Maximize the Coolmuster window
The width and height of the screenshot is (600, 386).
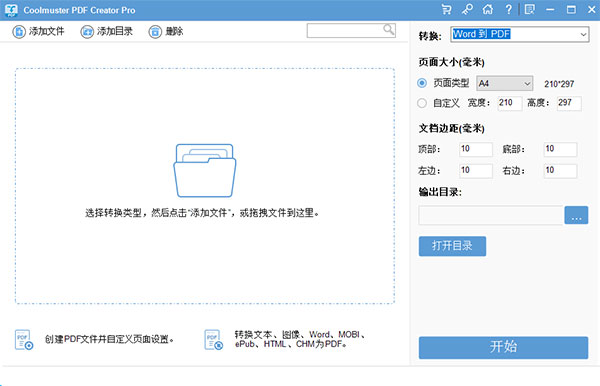pyautogui.click(x=571, y=10)
